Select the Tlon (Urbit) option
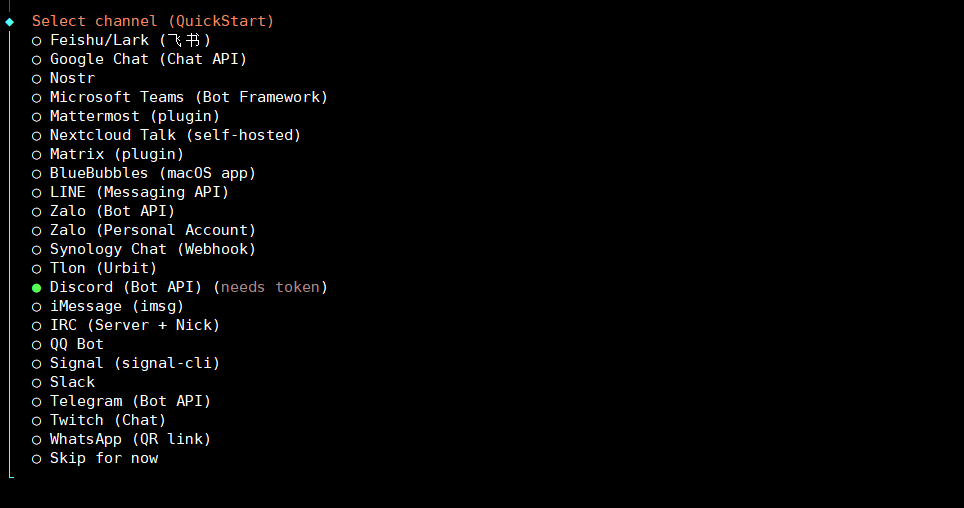The height and width of the screenshot is (508, 964). (x=103, y=268)
